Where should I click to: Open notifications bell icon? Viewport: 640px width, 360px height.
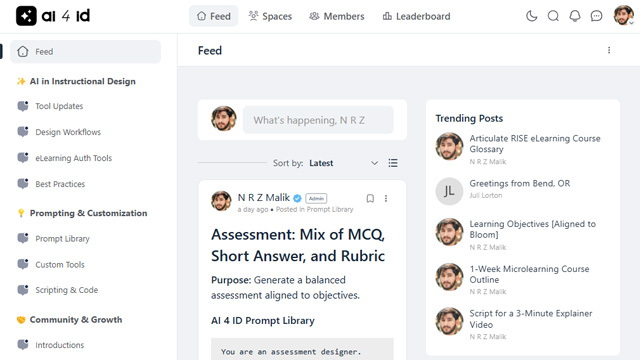pyautogui.click(x=575, y=16)
